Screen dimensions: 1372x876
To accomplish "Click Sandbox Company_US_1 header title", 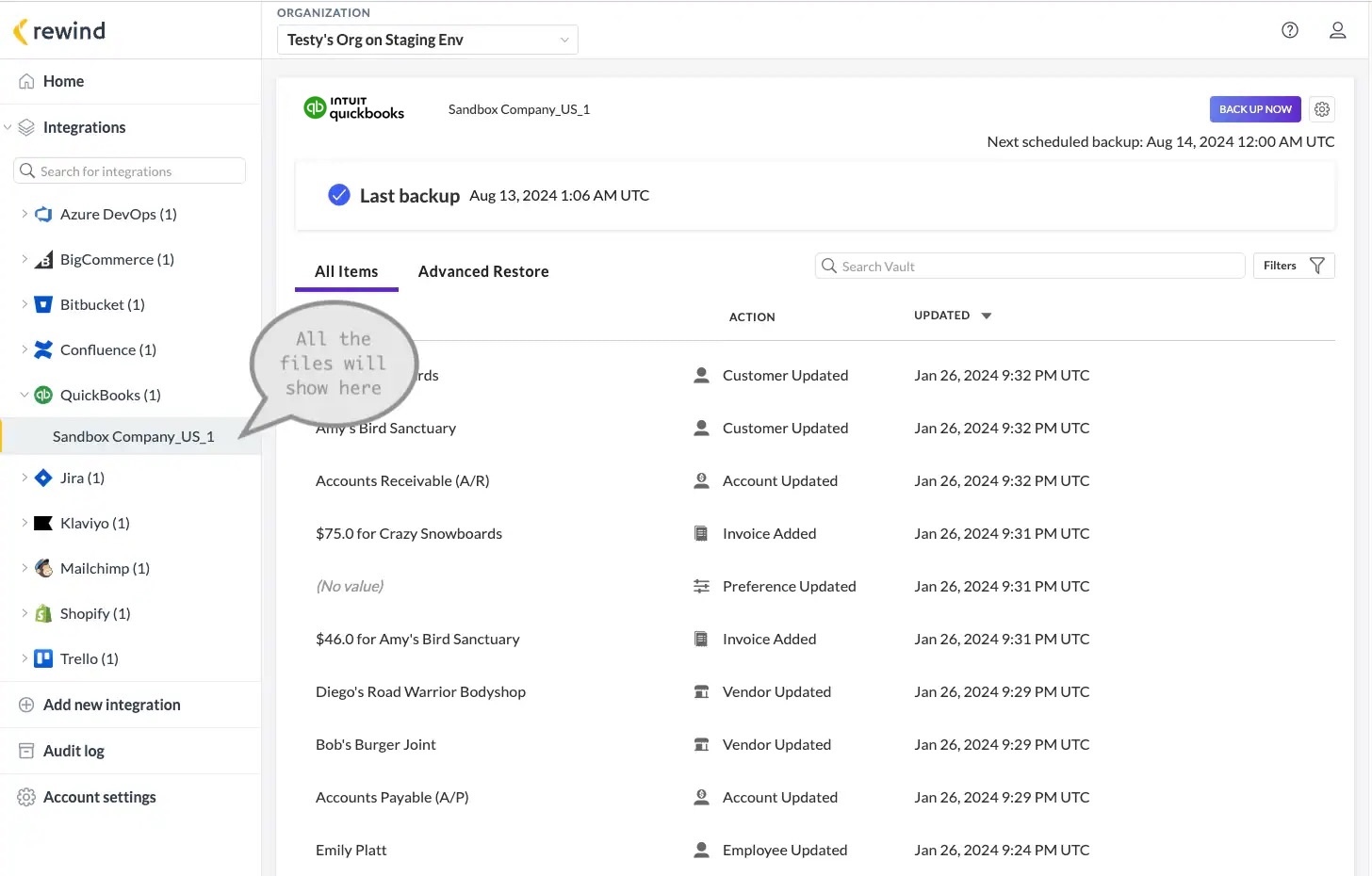I will pyautogui.click(x=519, y=109).
